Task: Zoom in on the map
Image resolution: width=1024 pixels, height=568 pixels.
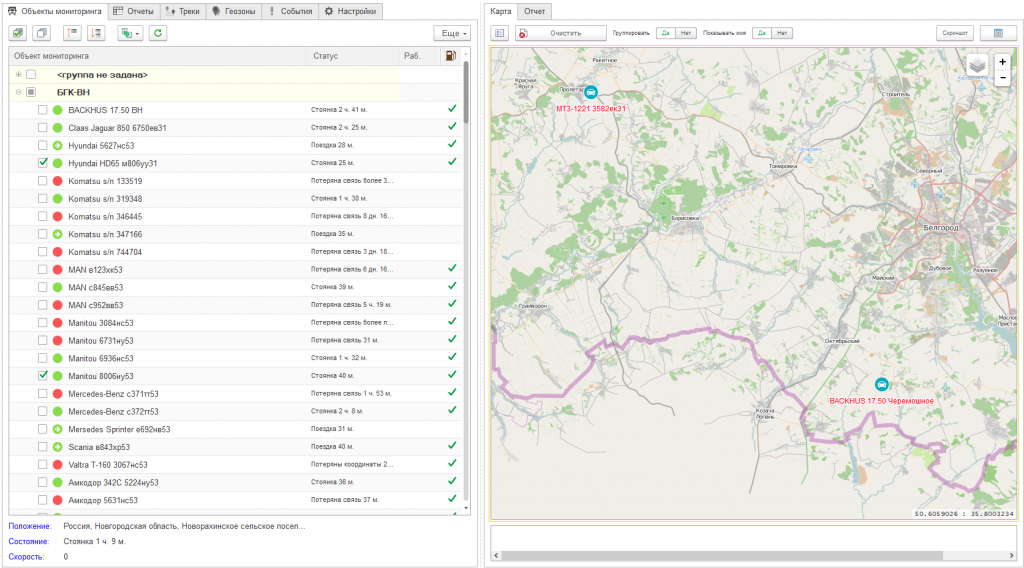Action: click(x=1002, y=62)
